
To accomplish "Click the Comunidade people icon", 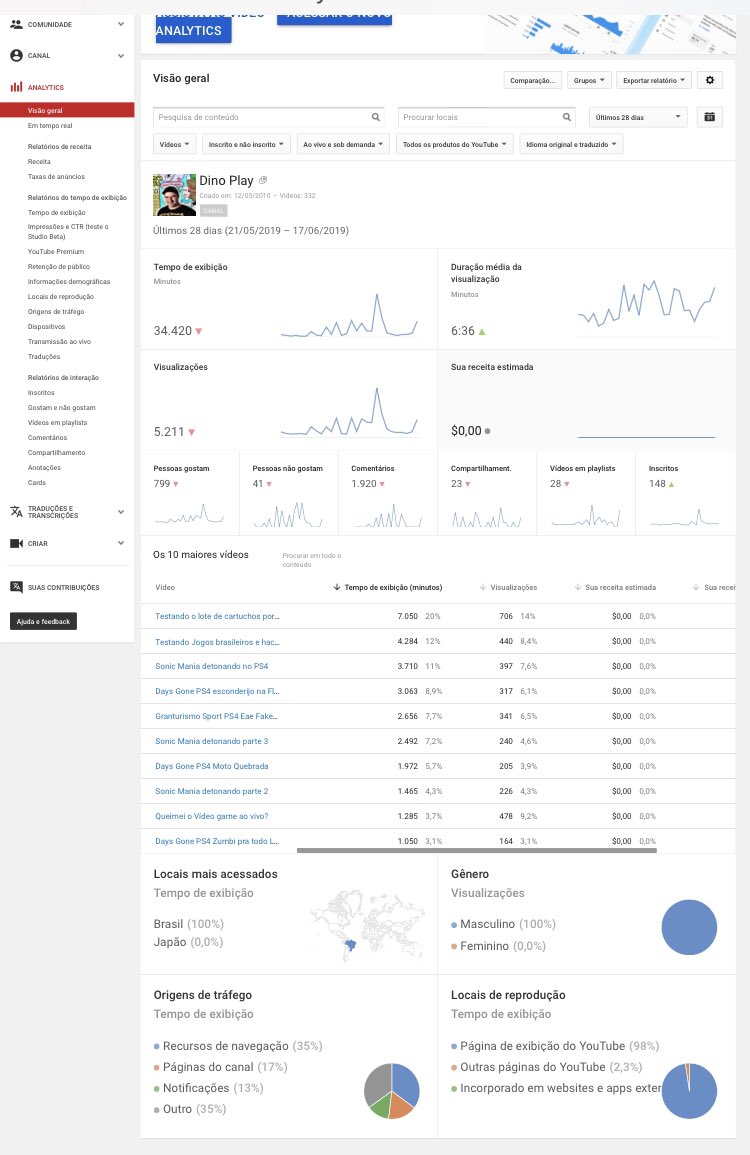I will [16, 24].
